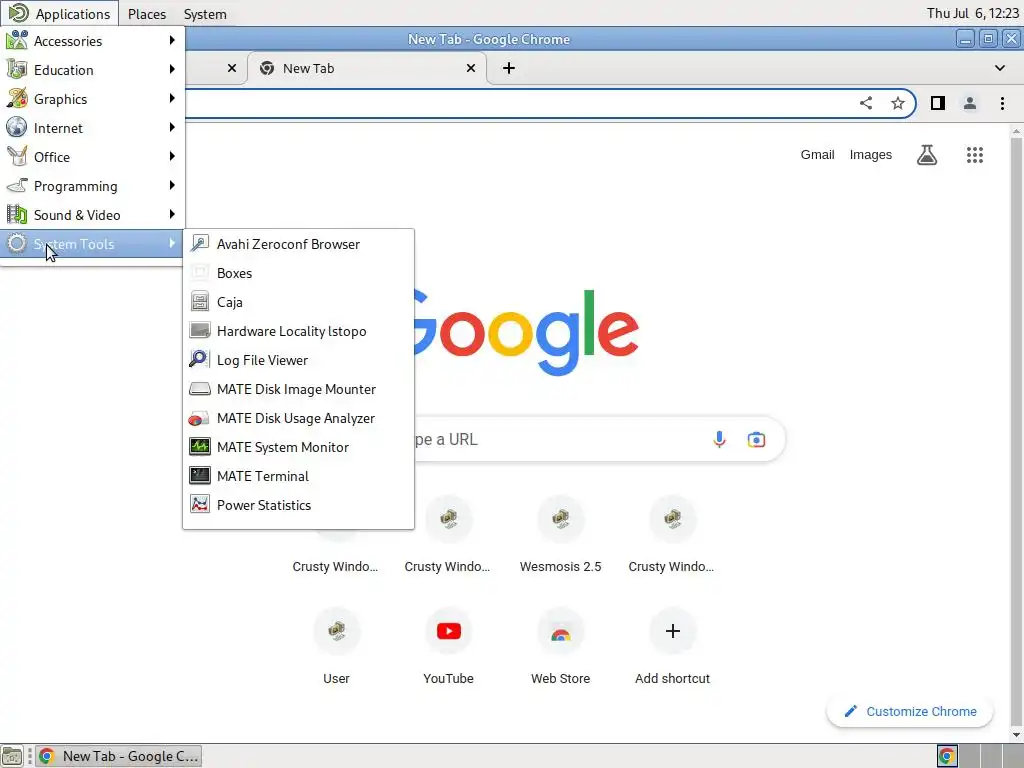Bookmark this tab with the star icon
This screenshot has width=1024, height=768.
coord(898,103)
